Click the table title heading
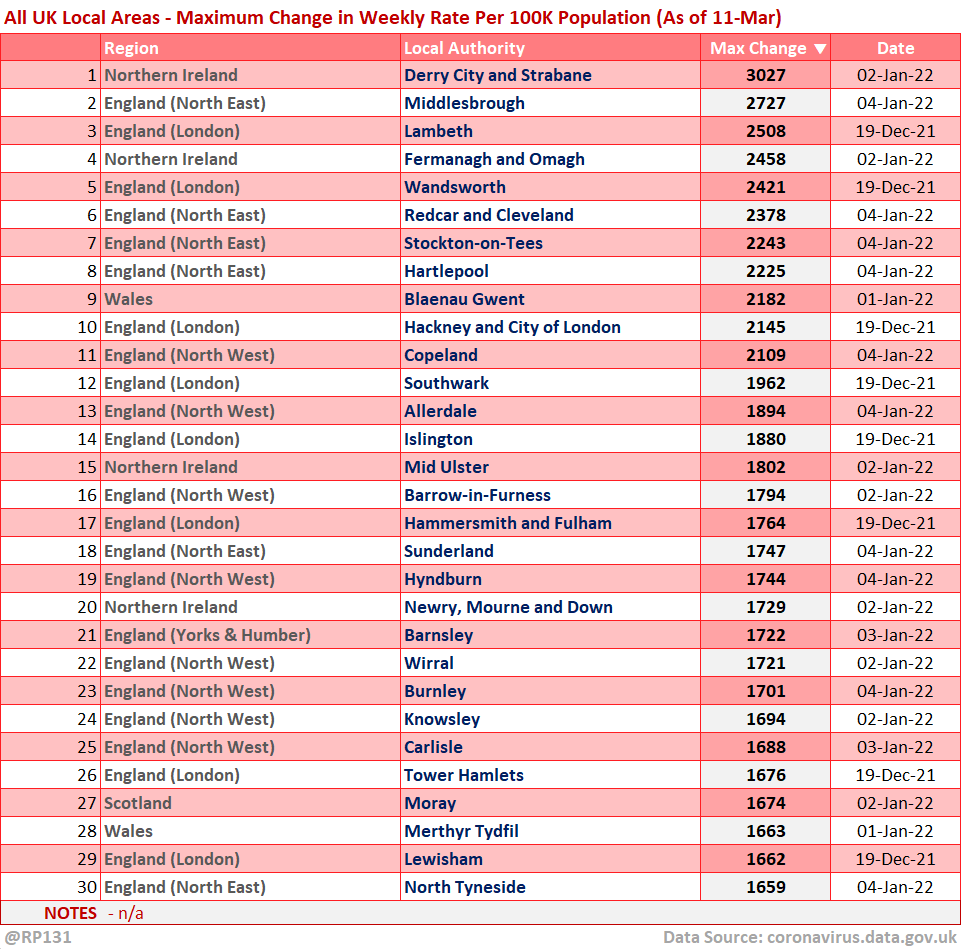 pyautogui.click(x=393, y=17)
